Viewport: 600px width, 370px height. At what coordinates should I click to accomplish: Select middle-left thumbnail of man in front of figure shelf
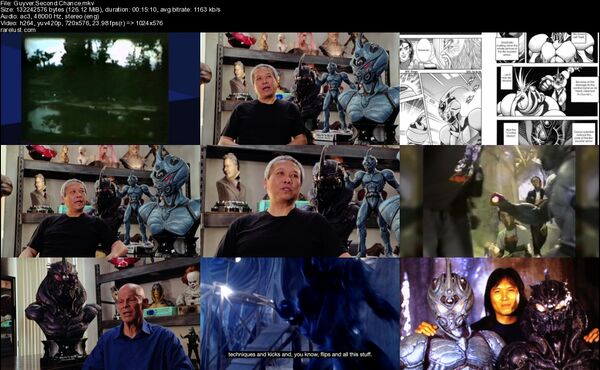coord(100,201)
